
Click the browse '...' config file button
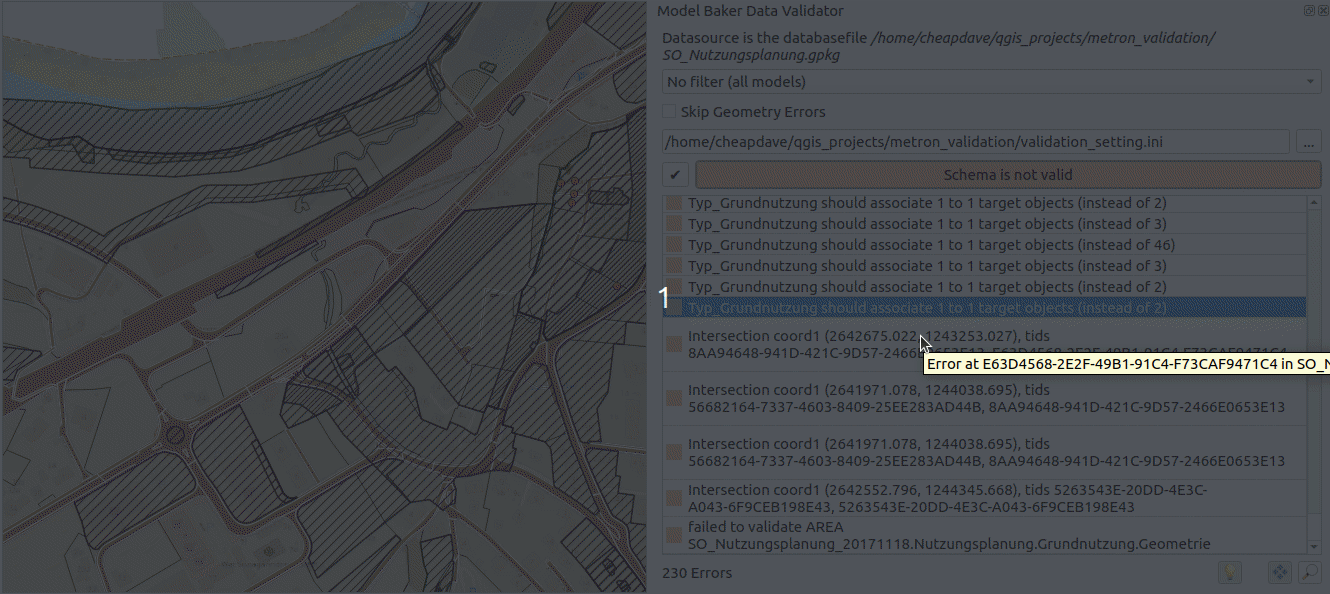[1308, 142]
